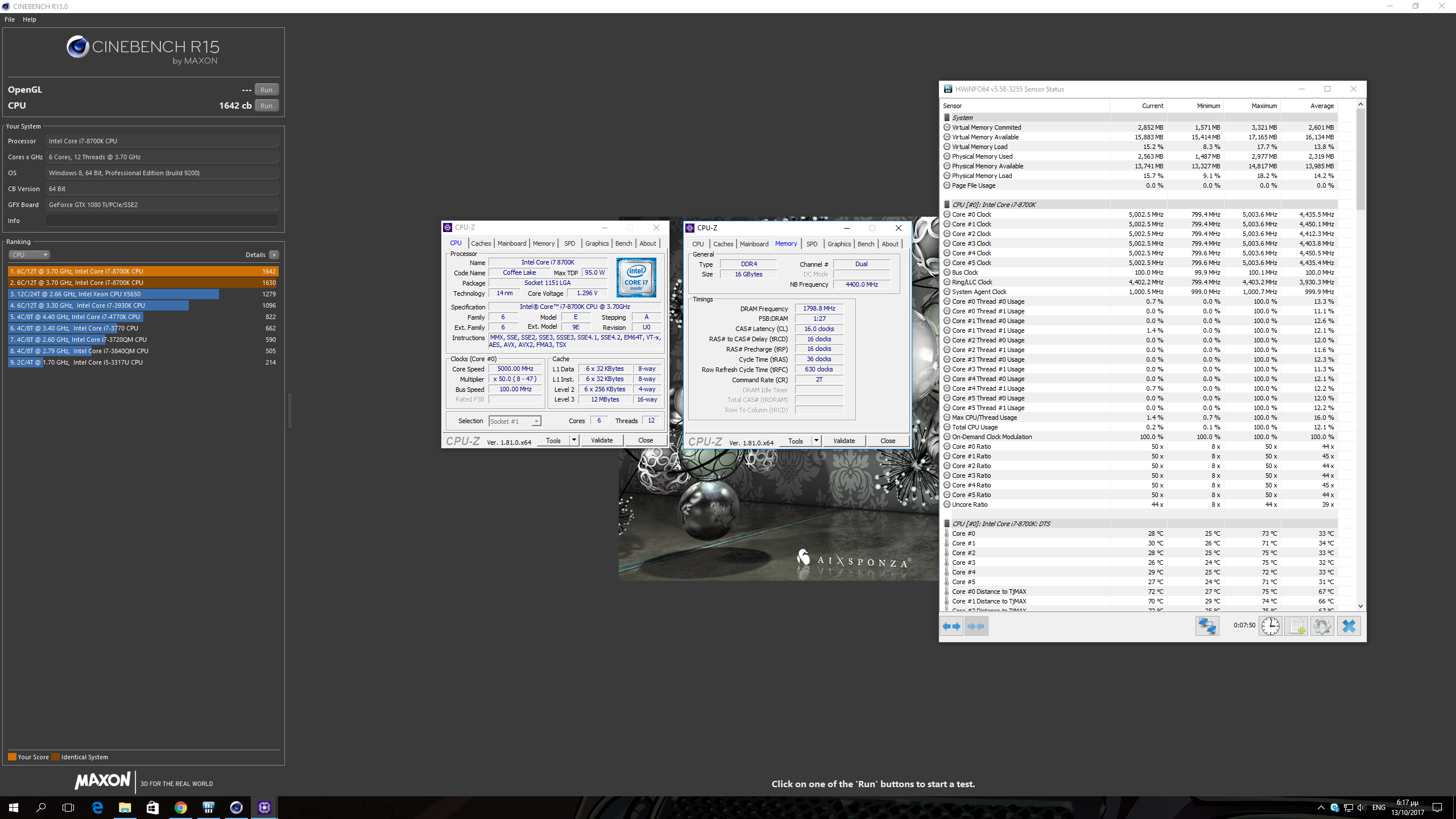This screenshot has width=1456, height=819.
Task: Click HWiNFO vertical scrollbar thumb
Action: click(1360, 159)
